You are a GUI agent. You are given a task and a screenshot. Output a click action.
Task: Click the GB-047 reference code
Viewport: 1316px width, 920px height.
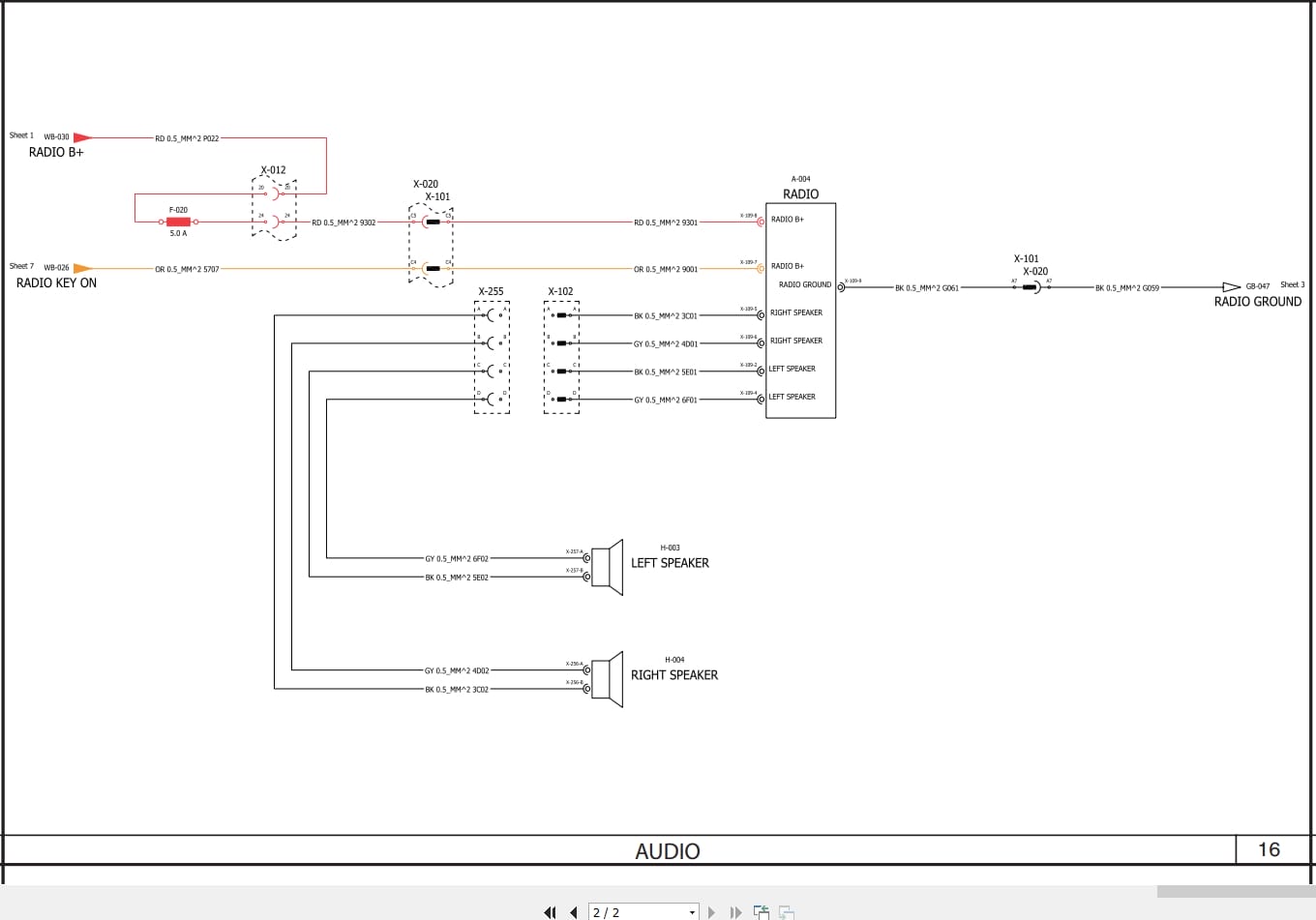pyautogui.click(x=1258, y=286)
